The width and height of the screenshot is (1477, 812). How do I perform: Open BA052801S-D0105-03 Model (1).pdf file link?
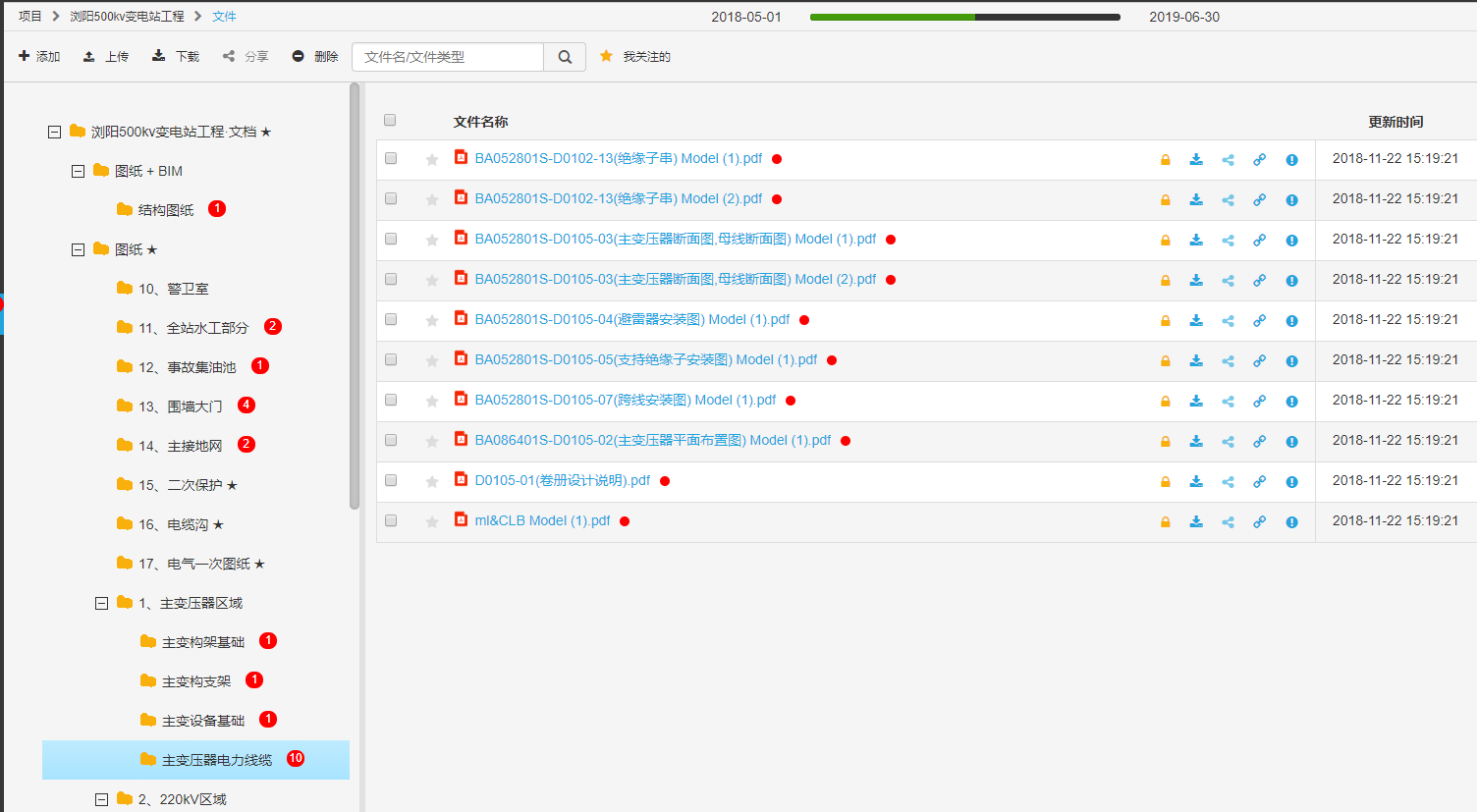(675, 239)
